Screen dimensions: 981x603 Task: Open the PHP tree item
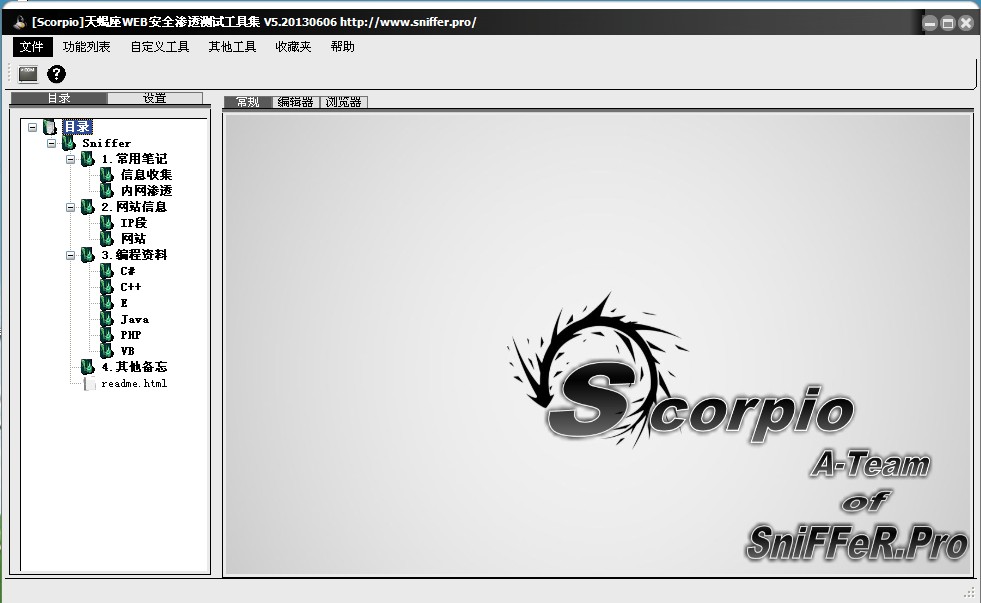pyautogui.click(x=131, y=335)
